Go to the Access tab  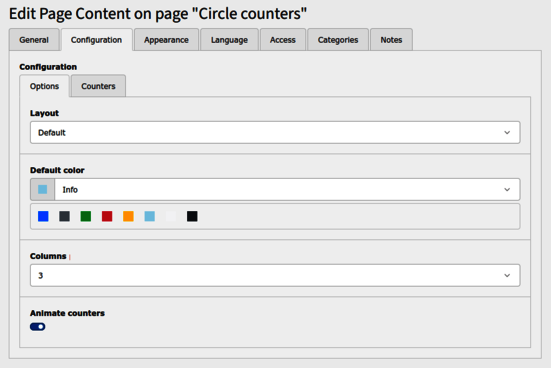(283, 40)
